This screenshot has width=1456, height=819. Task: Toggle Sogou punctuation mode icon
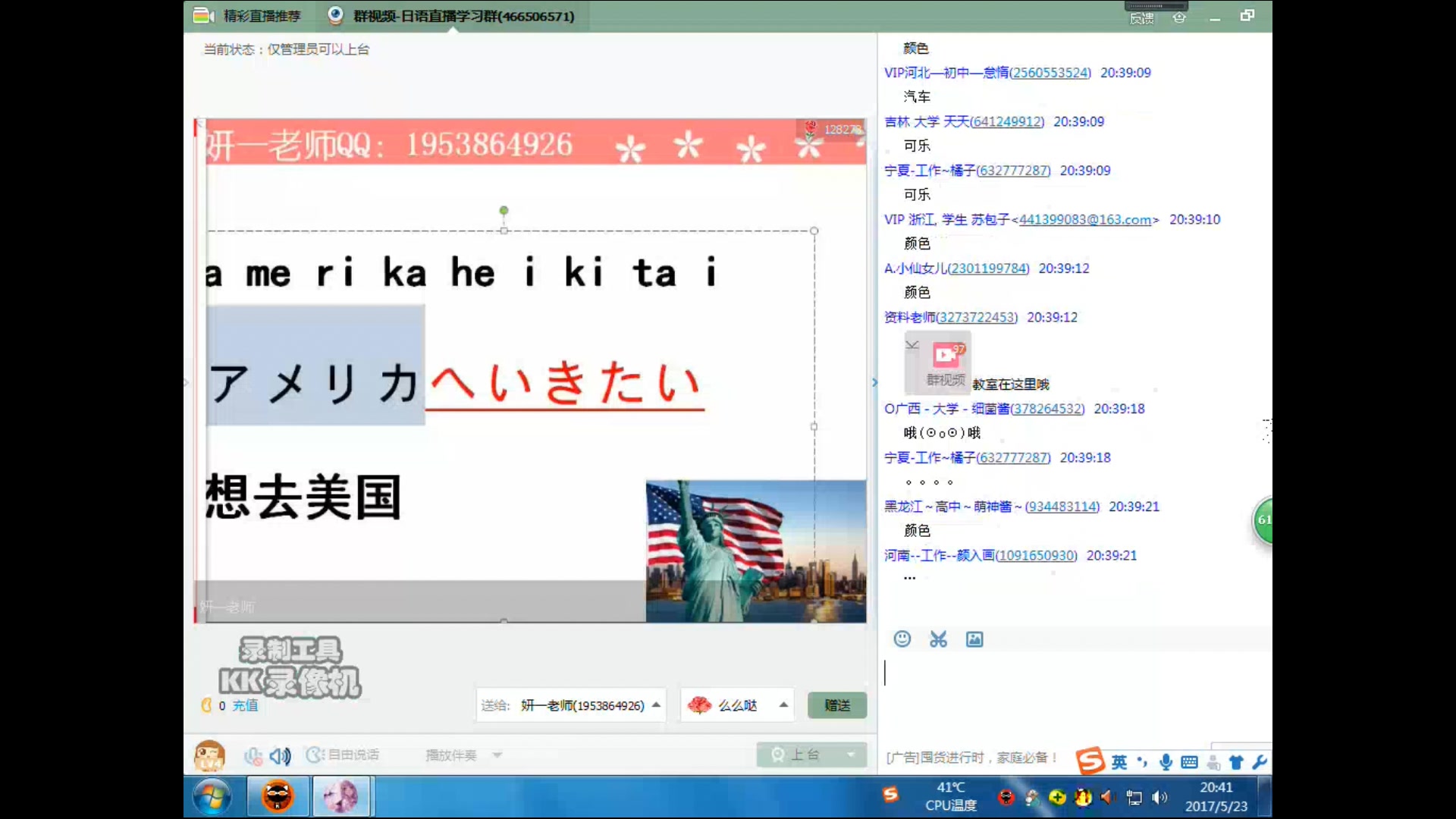click(x=1142, y=762)
